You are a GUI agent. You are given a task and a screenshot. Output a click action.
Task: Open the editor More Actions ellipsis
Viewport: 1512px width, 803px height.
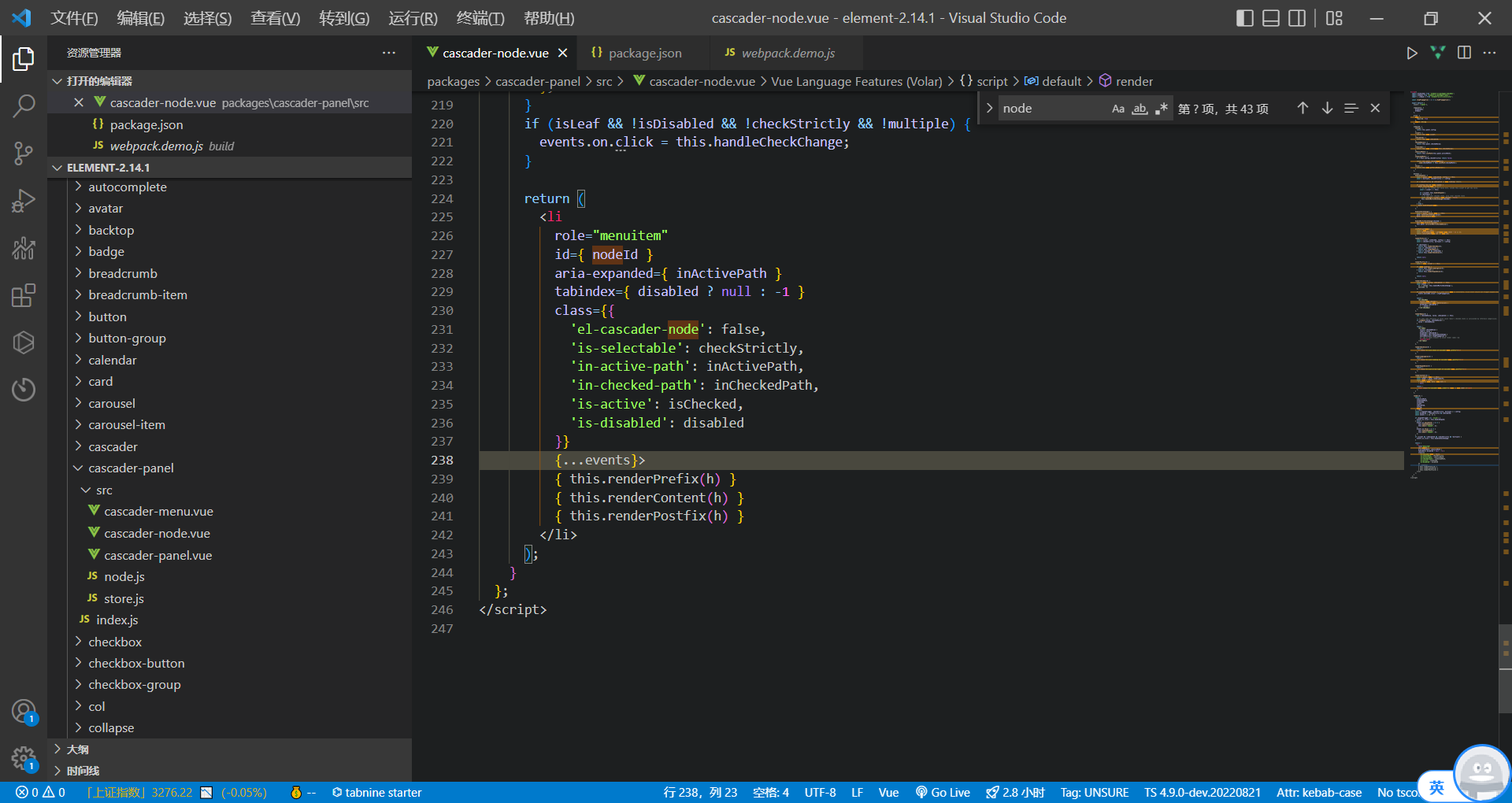point(1489,53)
